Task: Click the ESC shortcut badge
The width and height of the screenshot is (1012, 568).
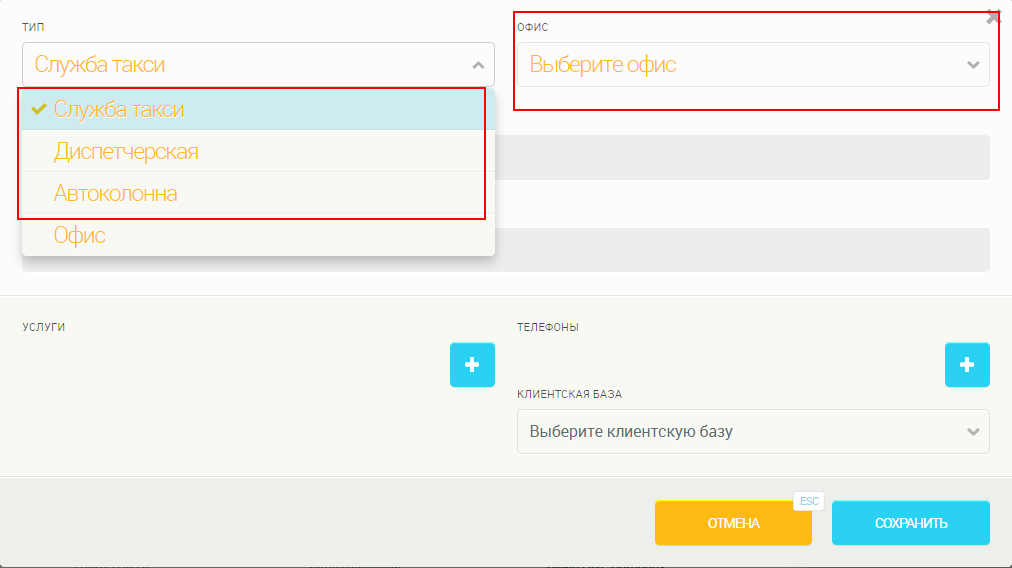Action: [x=809, y=501]
